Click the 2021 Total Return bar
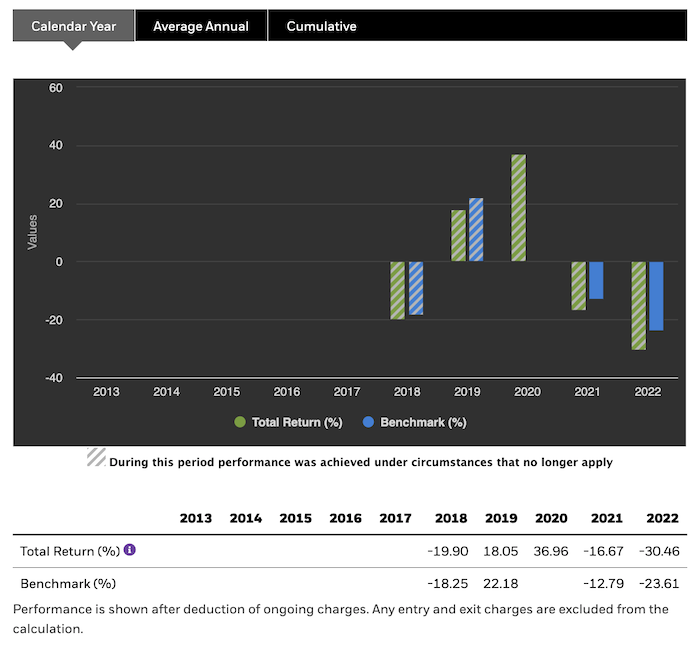The width and height of the screenshot is (700, 647). pos(578,286)
